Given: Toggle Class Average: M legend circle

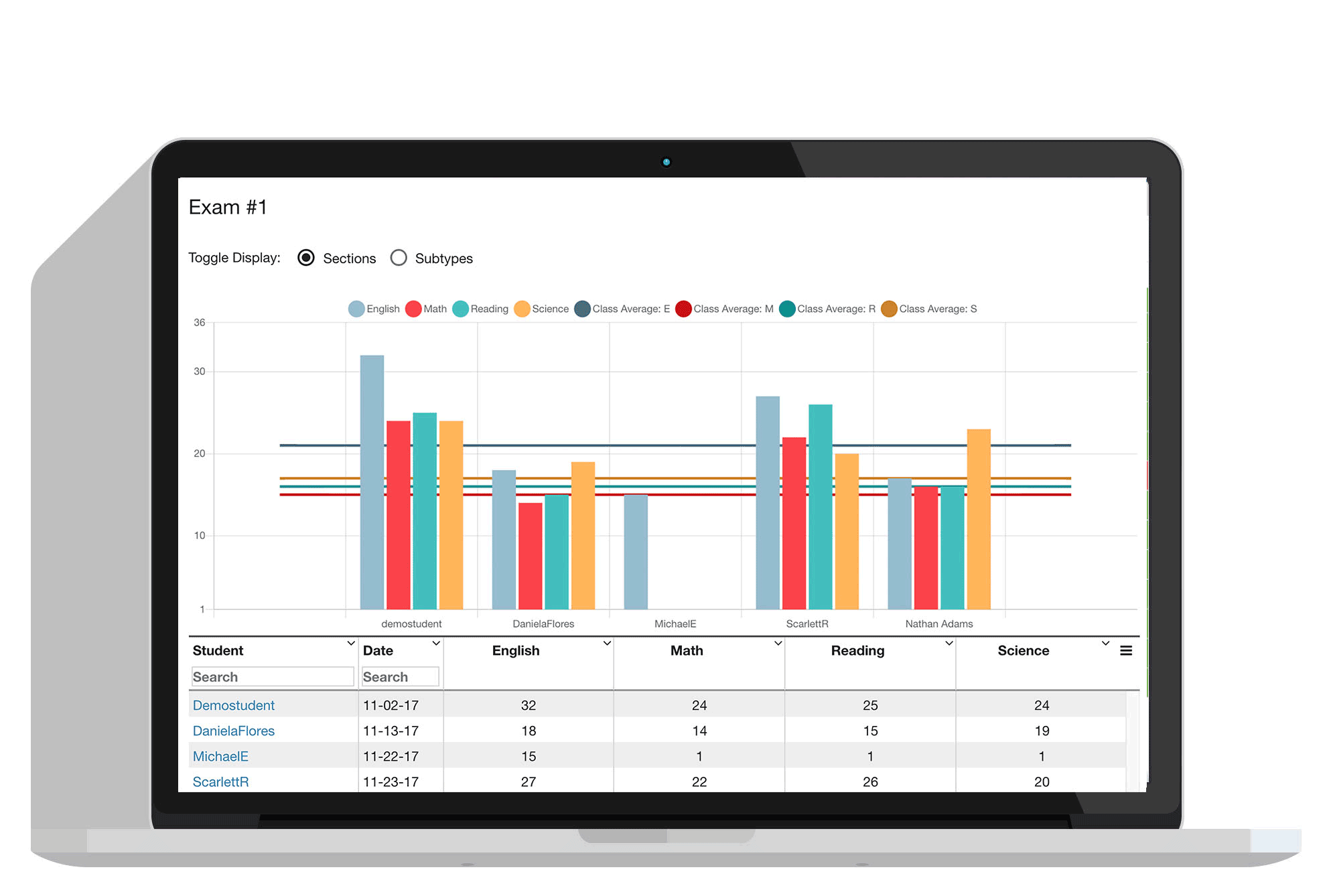Looking at the screenshot, I should coord(683,309).
